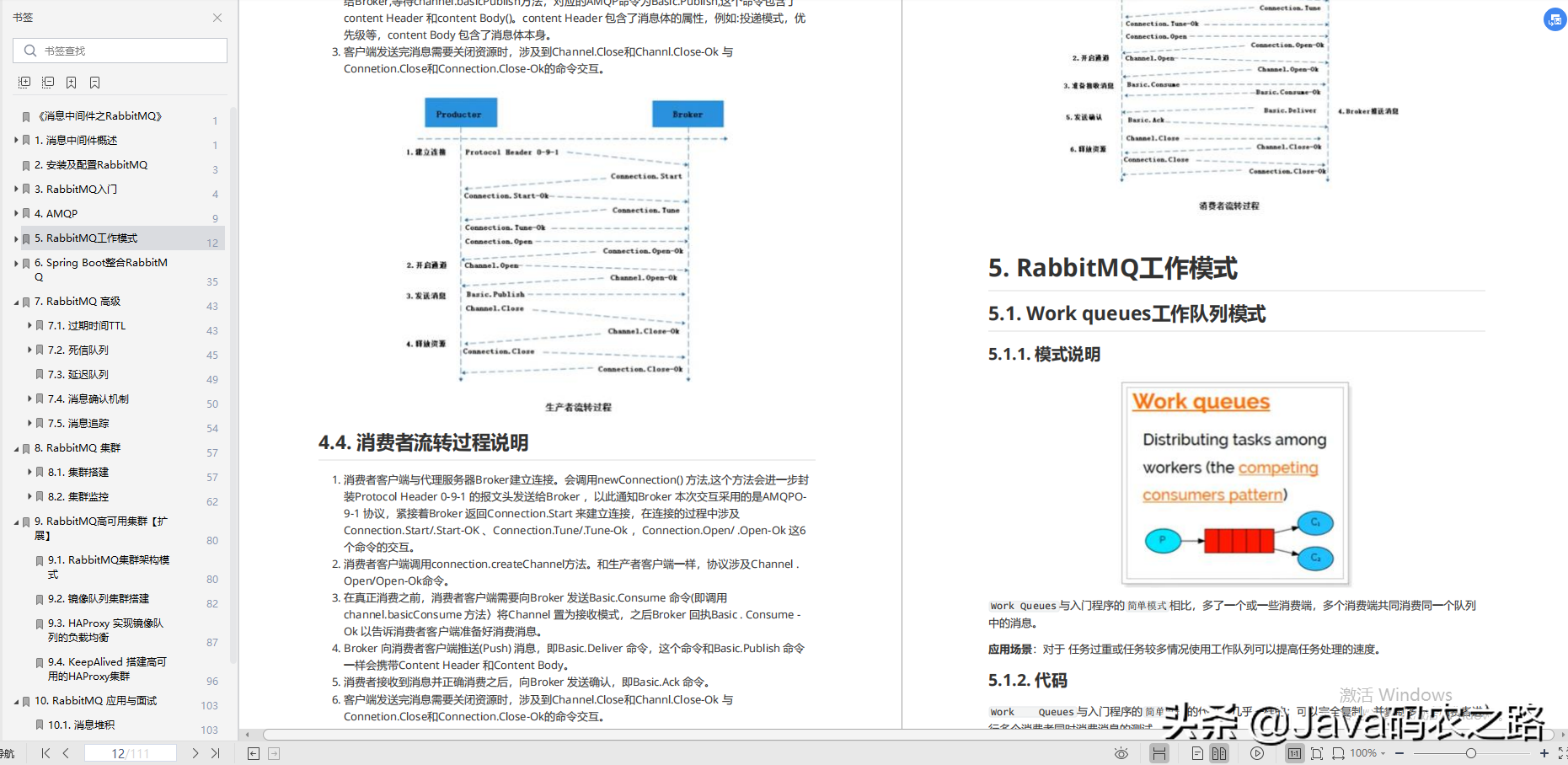
Task: Click heading '5. RabbitMQ工作模式' in the document
Action: (x=1112, y=268)
